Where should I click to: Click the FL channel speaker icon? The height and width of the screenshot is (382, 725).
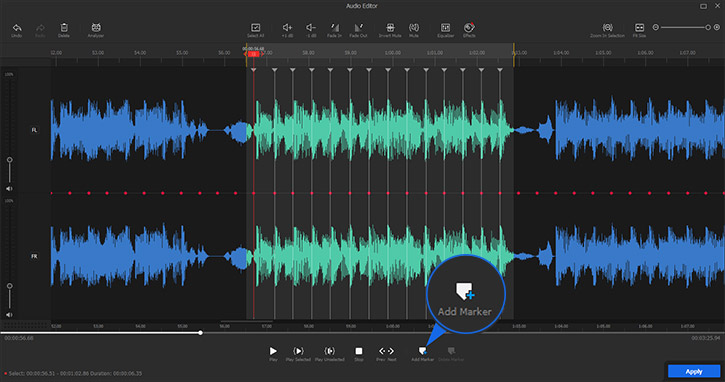click(9, 189)
